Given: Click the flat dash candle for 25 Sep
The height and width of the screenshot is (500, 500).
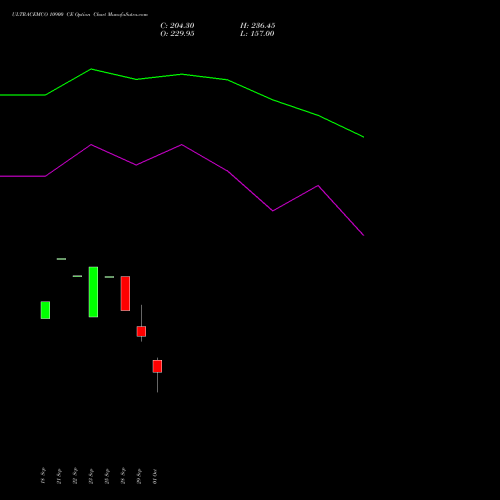Looking at the screenshot, I should pyautogui.click(x=109, y=277).
